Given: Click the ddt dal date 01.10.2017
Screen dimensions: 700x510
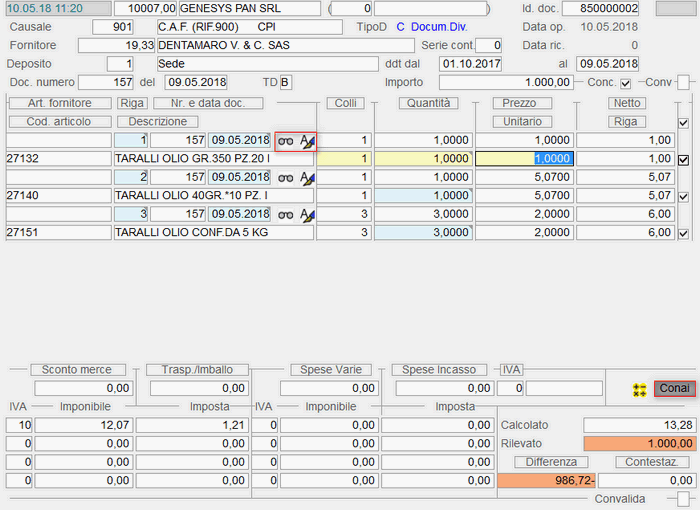Looking at the screenshot, I should pos(471,64).
